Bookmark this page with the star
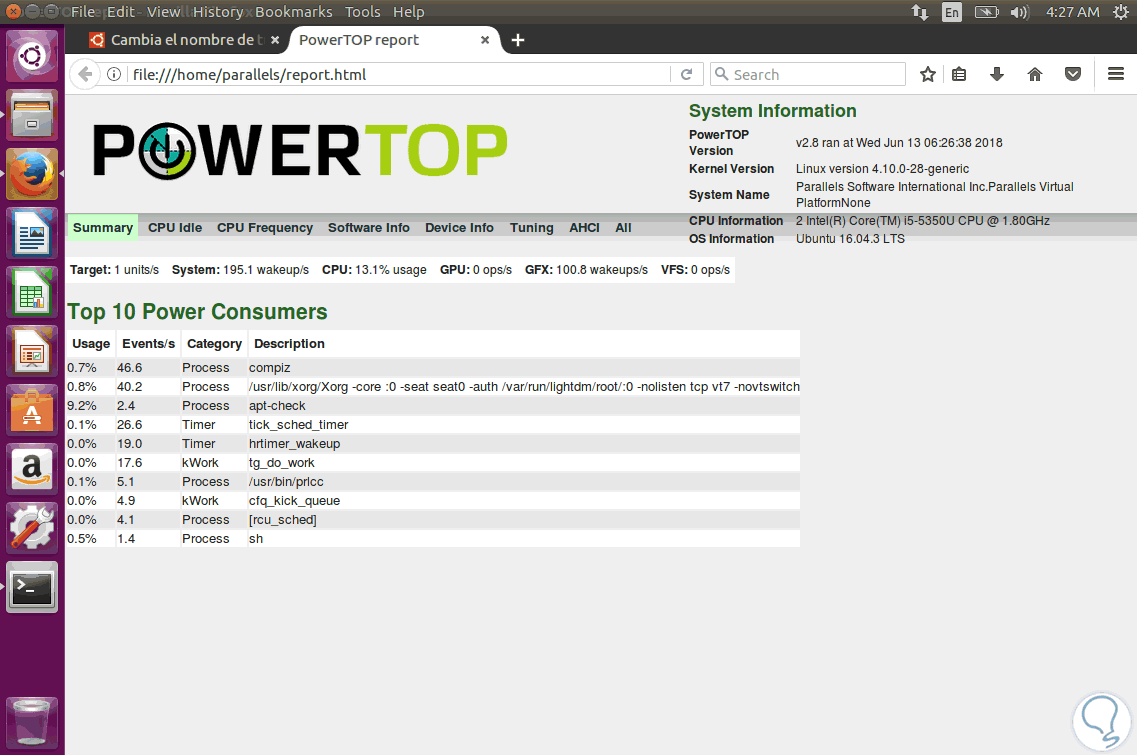 point(927,74)
